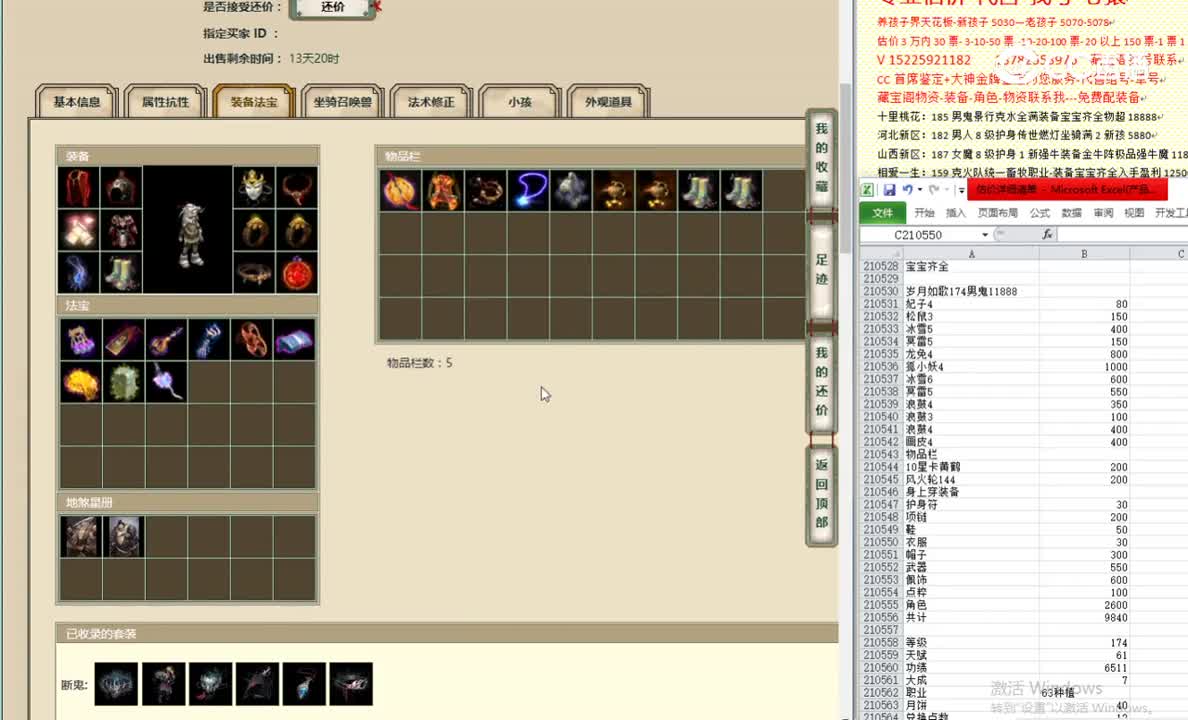Open the Excel 文件 menu
Screen dimensions: 1188x720
pos(883,213)
